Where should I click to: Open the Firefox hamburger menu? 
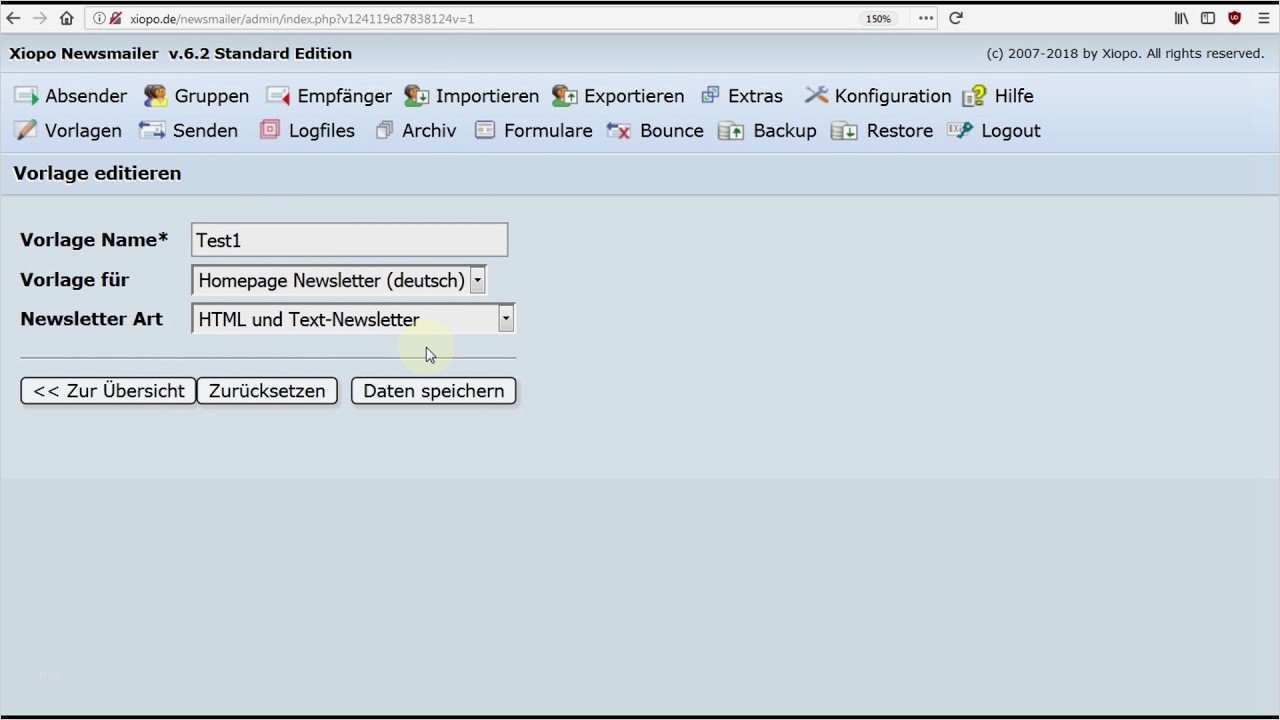(x=1262, y=18)
